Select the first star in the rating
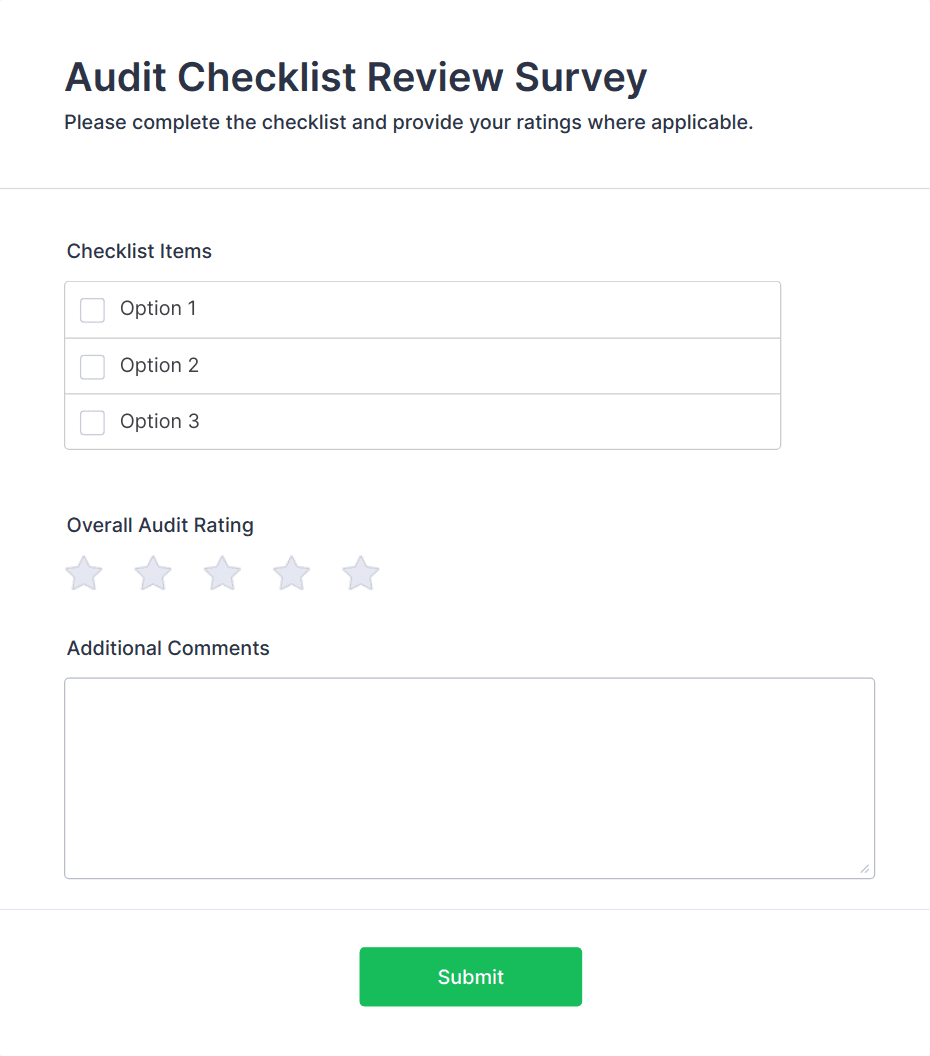Screen dimensions: 930x1056 [83, 573]
